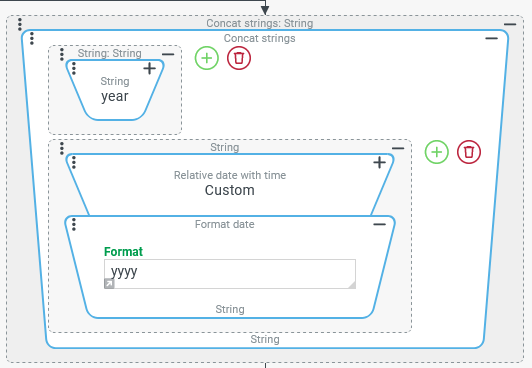
Task: Click expand-editor arrow icon in Format field
Action: [109, 284]
